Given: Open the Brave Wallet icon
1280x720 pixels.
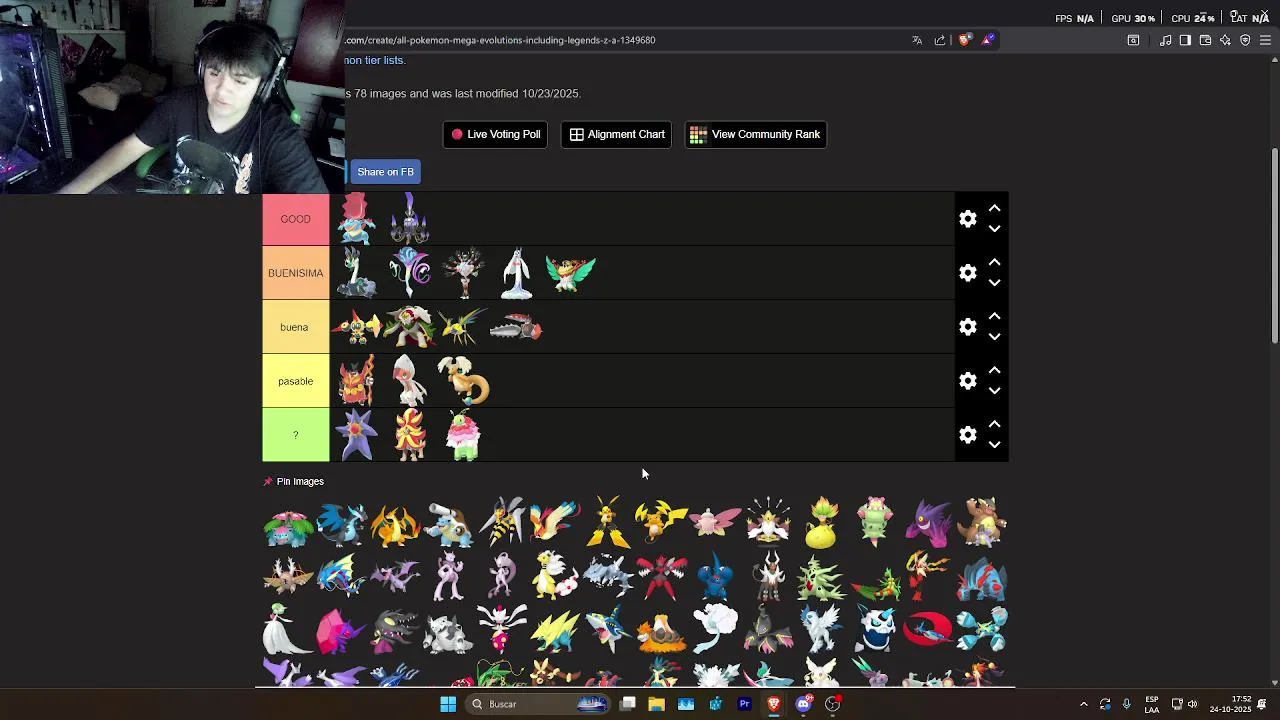Looking at the screenshot, I should (x=1205, y=40).
